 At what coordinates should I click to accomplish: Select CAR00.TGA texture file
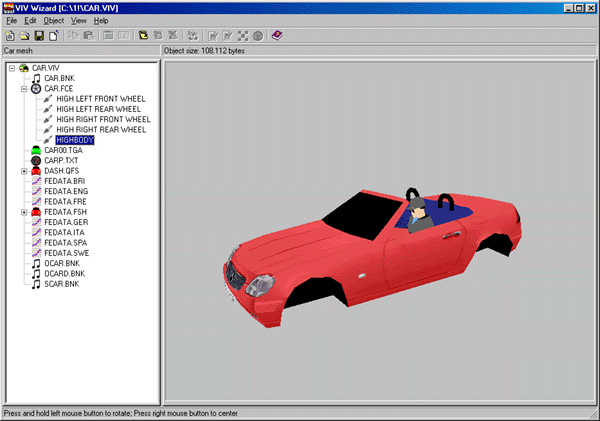64,150
